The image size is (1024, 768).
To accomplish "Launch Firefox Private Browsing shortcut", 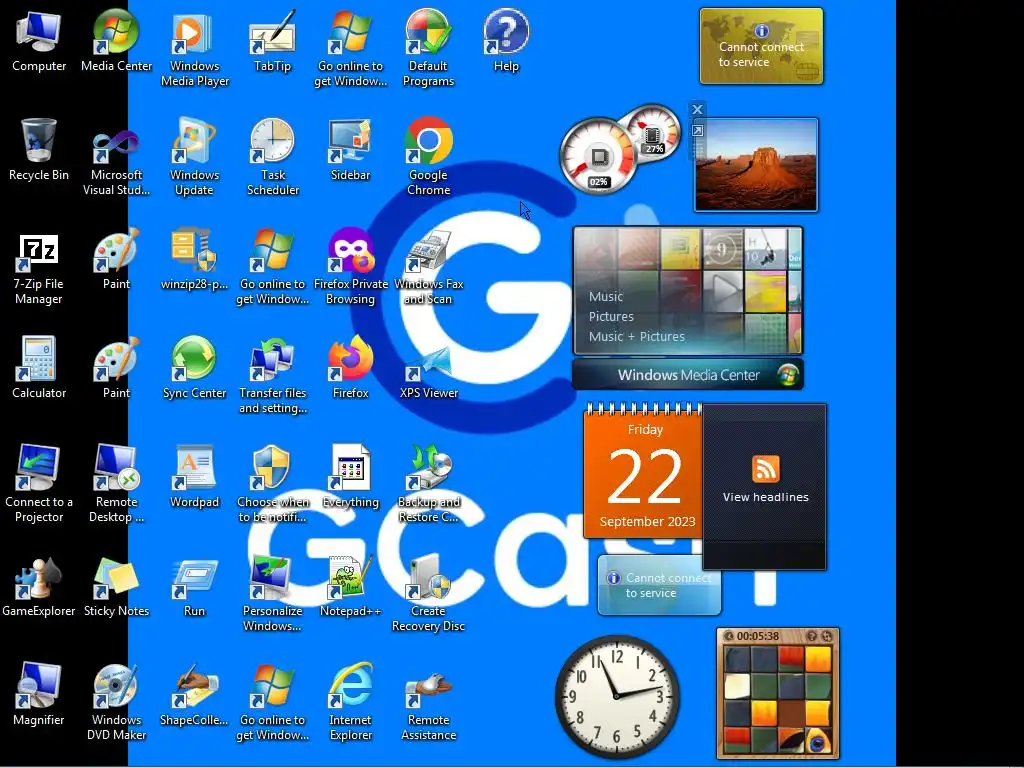I will click(351, 268).
